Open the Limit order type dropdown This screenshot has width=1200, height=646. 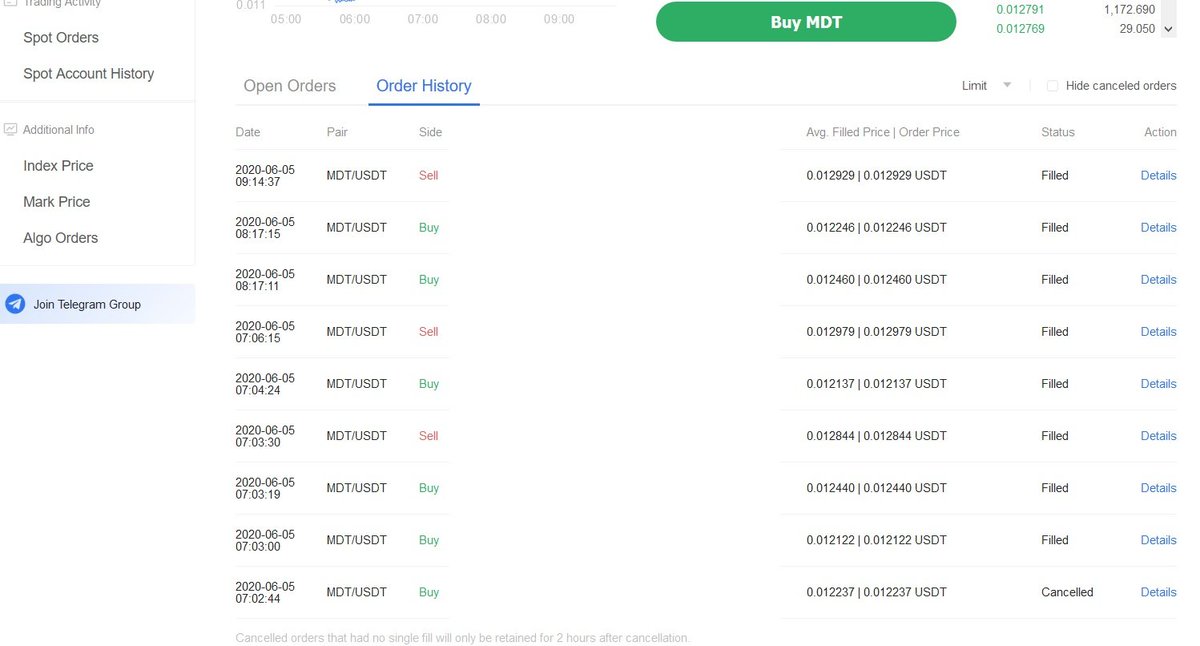[x=986, y=86]
